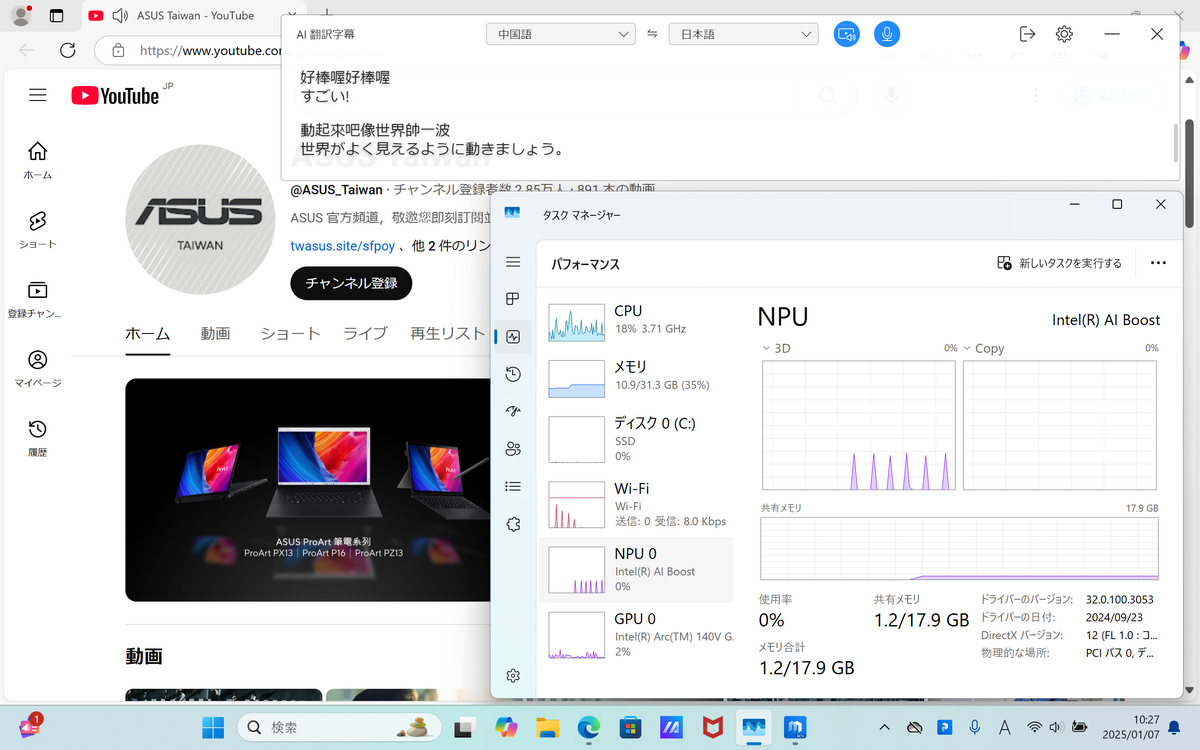Viewport: 1200px width, 750px height.
Task: Open the Task Manager hamburger navigation menu
Action: (x=513, y=262)
